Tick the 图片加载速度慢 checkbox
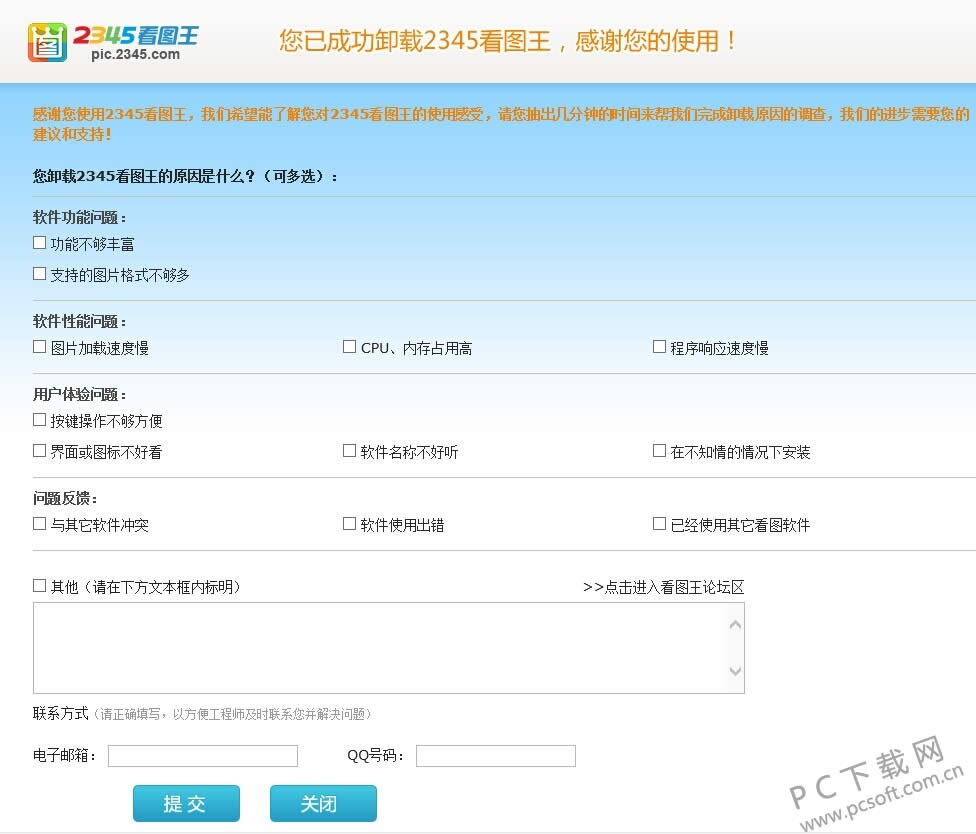This screenshot has width=976, height=834. click(x=39, y=347)
